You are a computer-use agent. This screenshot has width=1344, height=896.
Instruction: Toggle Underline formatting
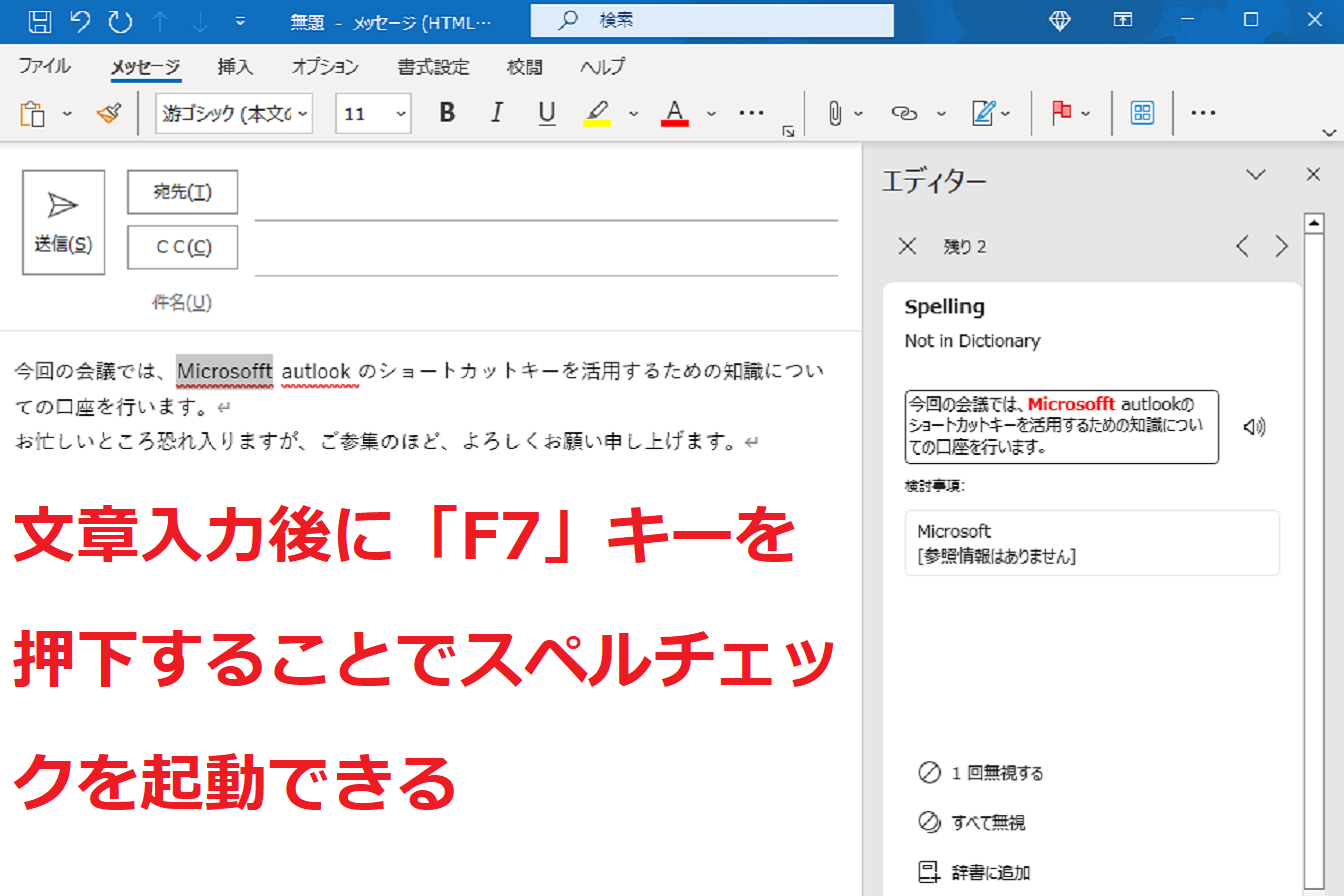coord(546,114)
